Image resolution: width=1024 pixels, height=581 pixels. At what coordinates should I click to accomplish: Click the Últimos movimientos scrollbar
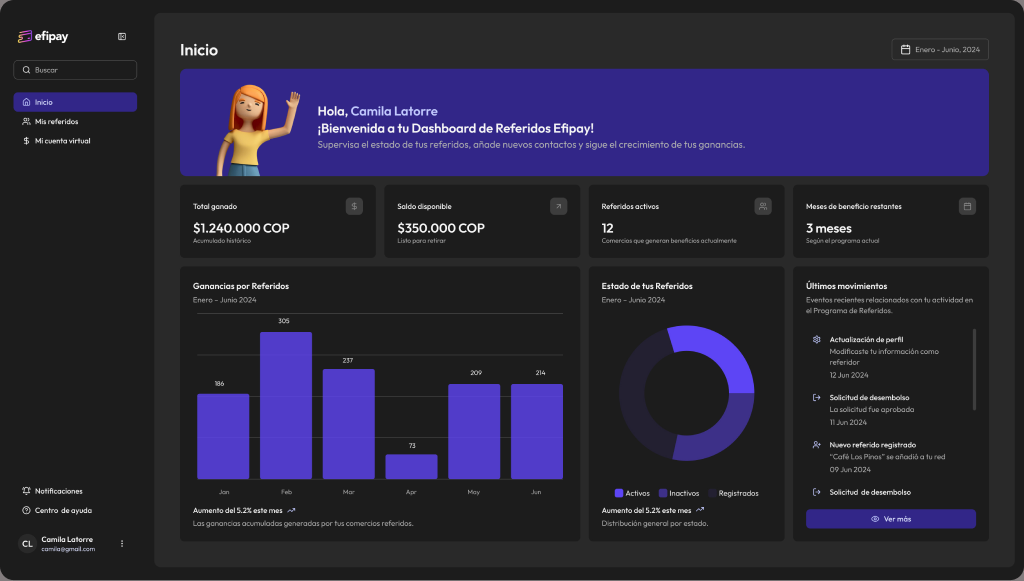(974, 369)
